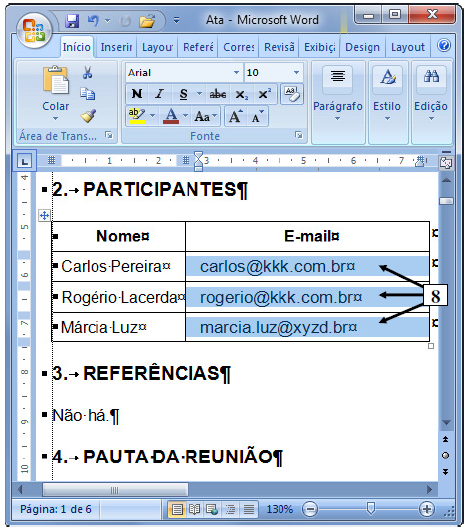Copy the selection

click(88, 94)
